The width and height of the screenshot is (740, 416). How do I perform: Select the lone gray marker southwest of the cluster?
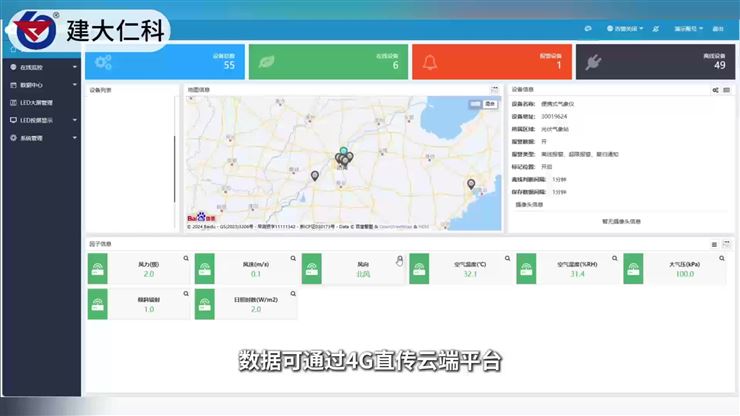pos(315,176)
